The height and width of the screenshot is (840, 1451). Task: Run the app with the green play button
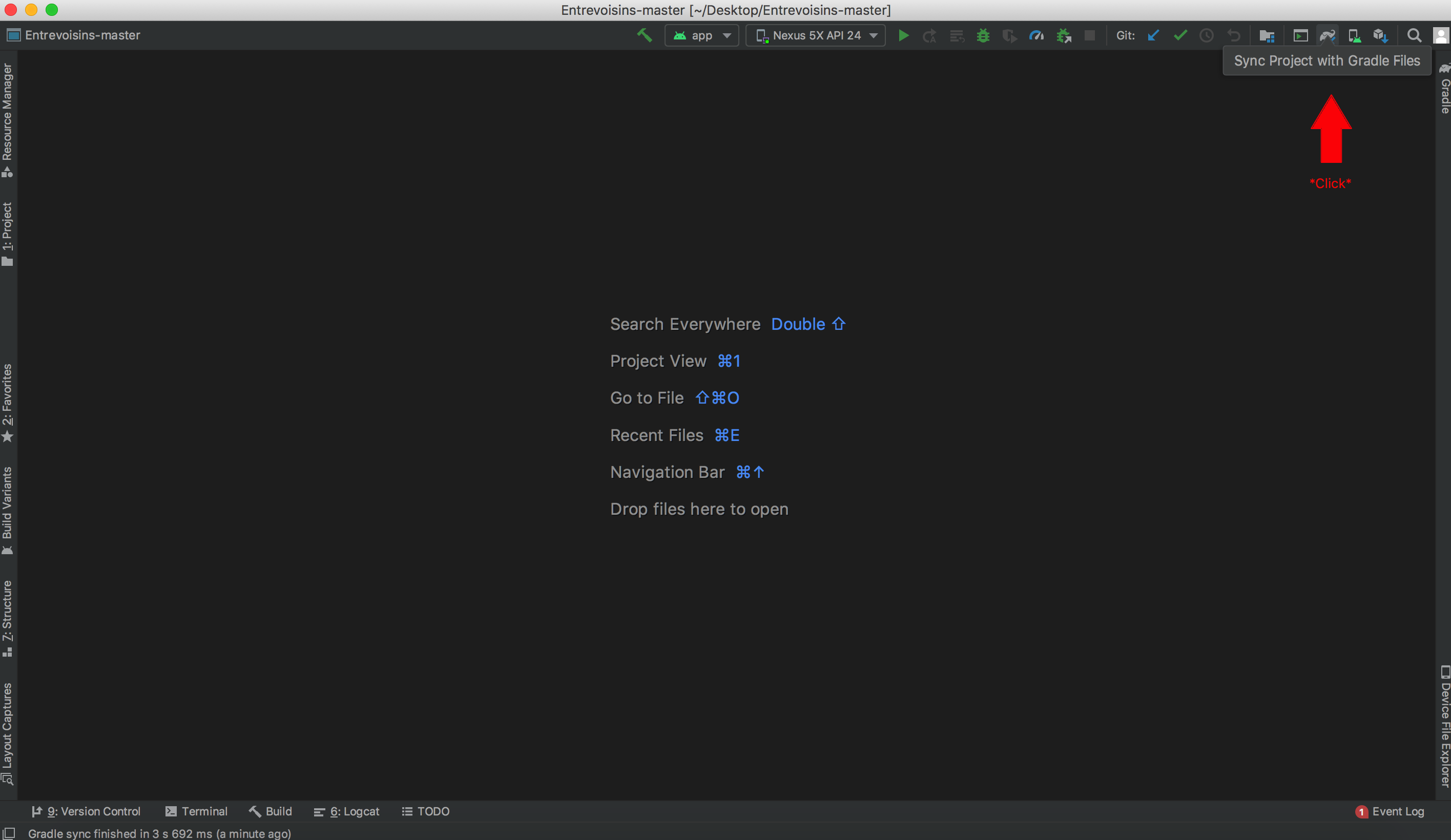[903, 35]
